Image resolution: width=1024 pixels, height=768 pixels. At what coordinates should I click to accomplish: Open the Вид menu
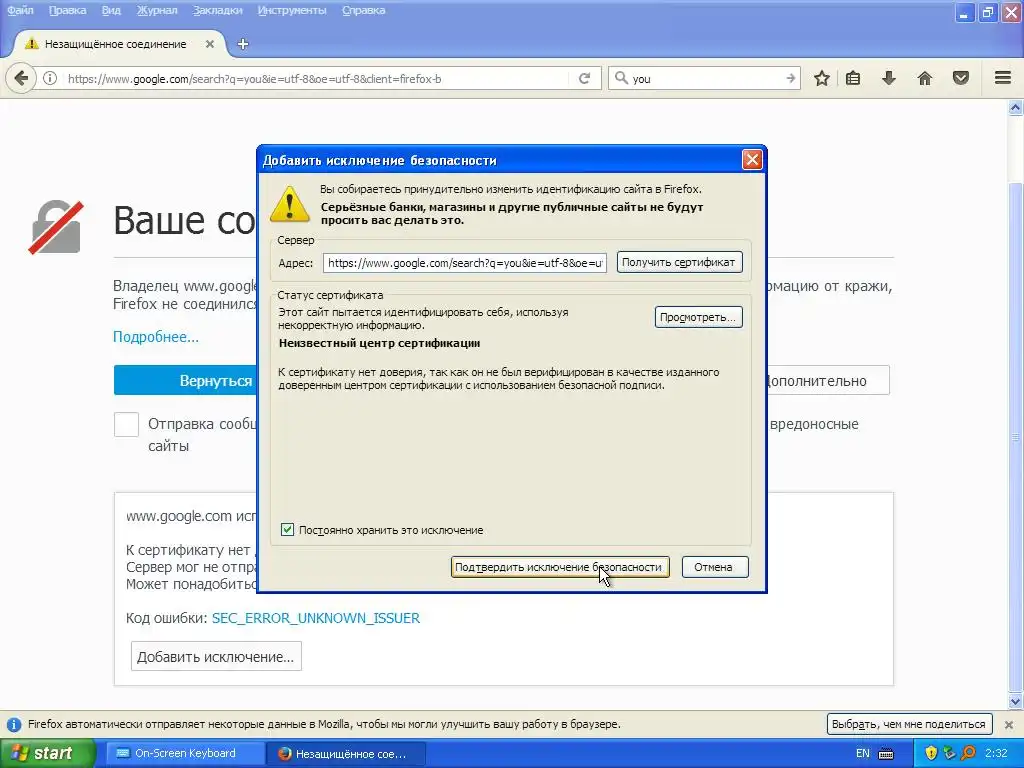coord(111,10)
